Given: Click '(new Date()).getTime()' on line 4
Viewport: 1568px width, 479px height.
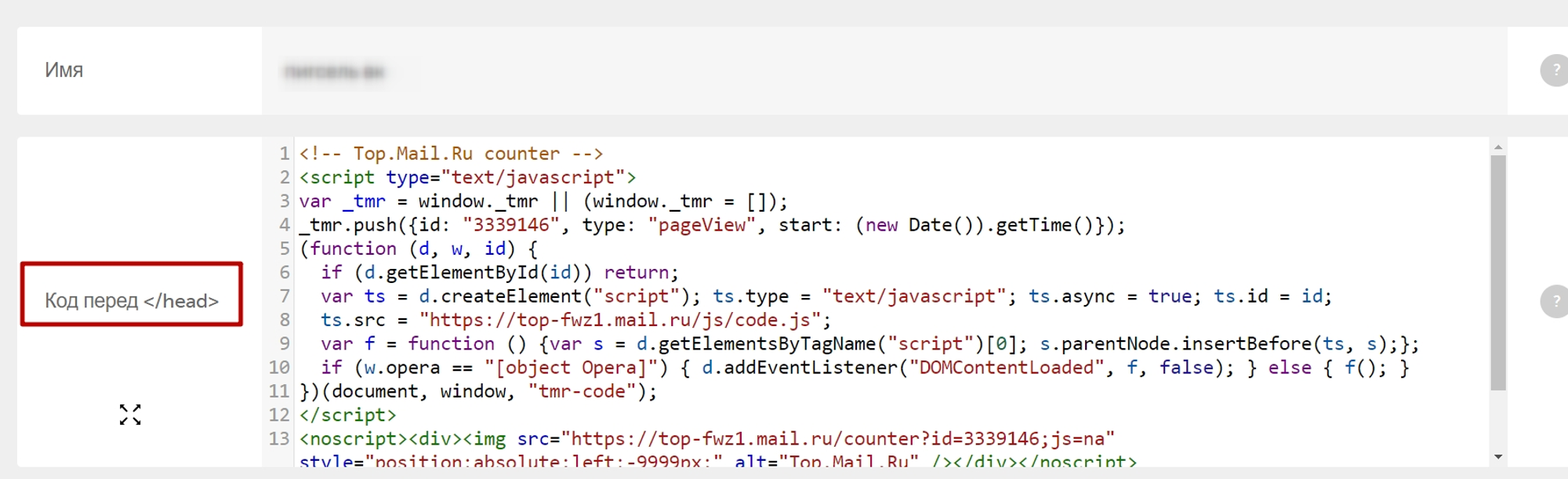Looking at the screenshot, I should tap(974, 226).
